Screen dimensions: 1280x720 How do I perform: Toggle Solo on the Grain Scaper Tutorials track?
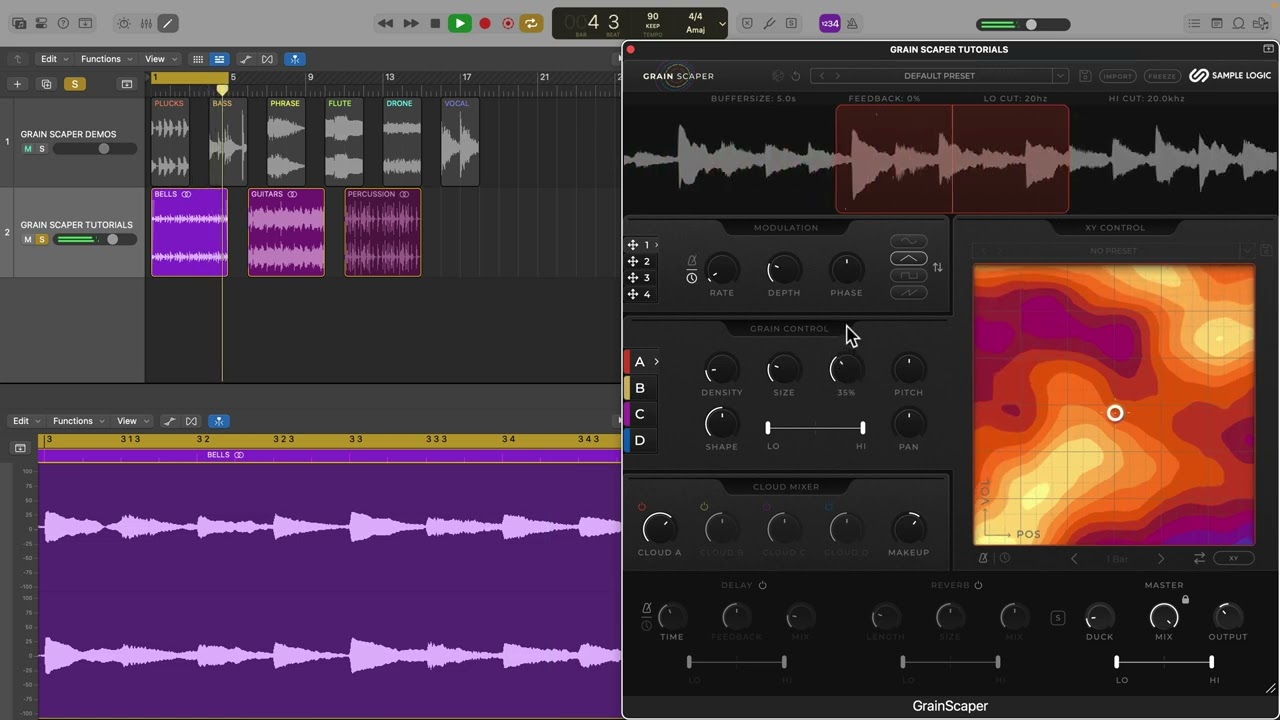point(42,240)
